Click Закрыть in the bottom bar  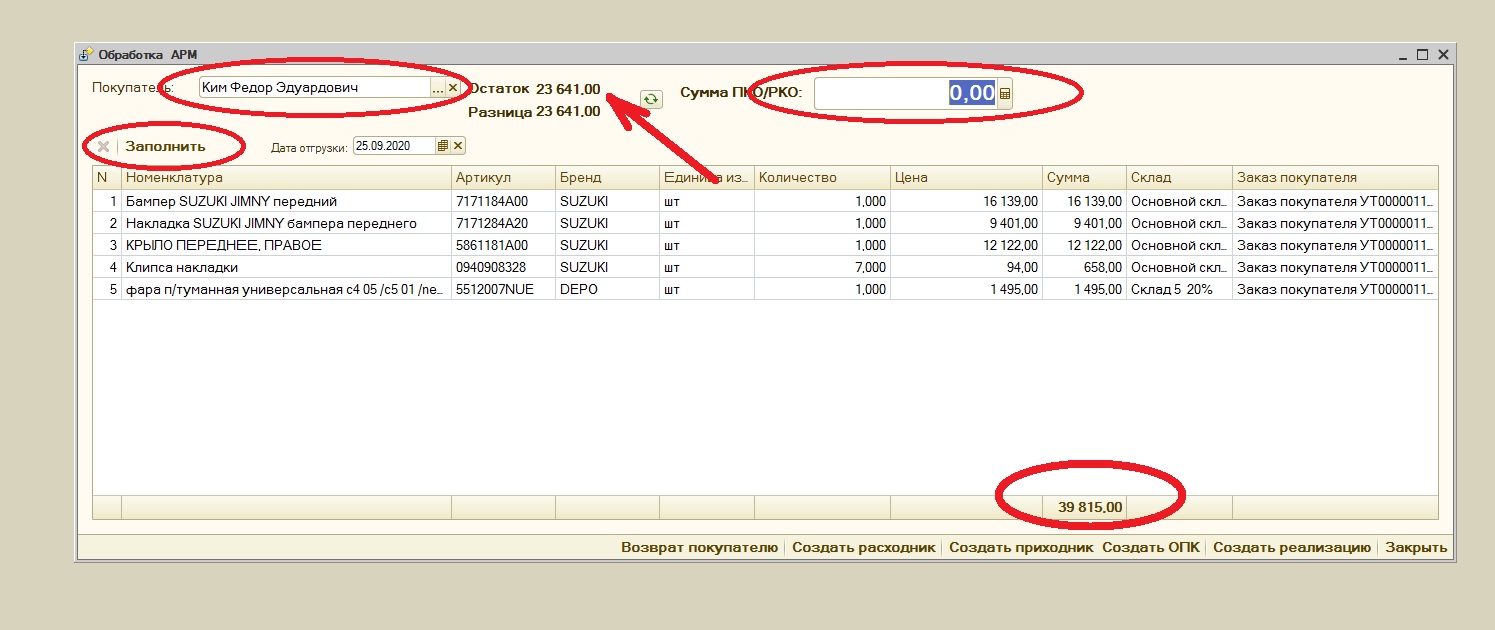(x=1415, y=547)
